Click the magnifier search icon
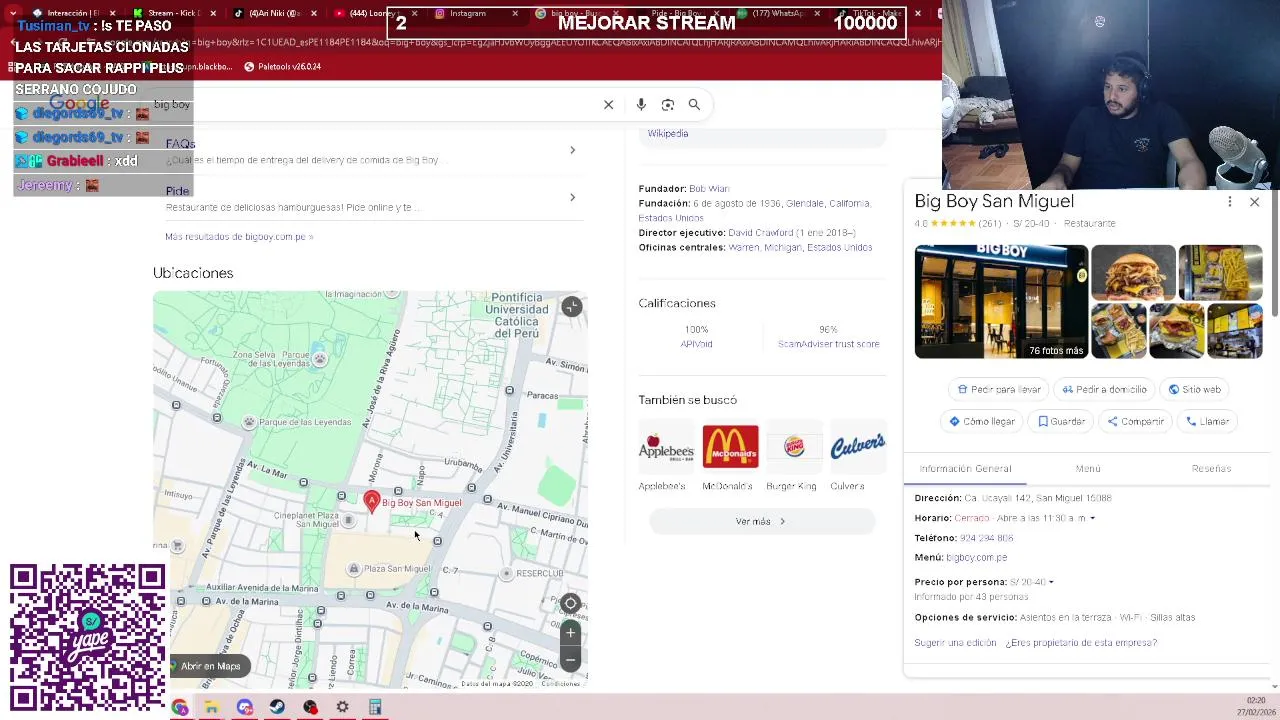Screen dimensions: 1280x720 [x=694, y=104]
